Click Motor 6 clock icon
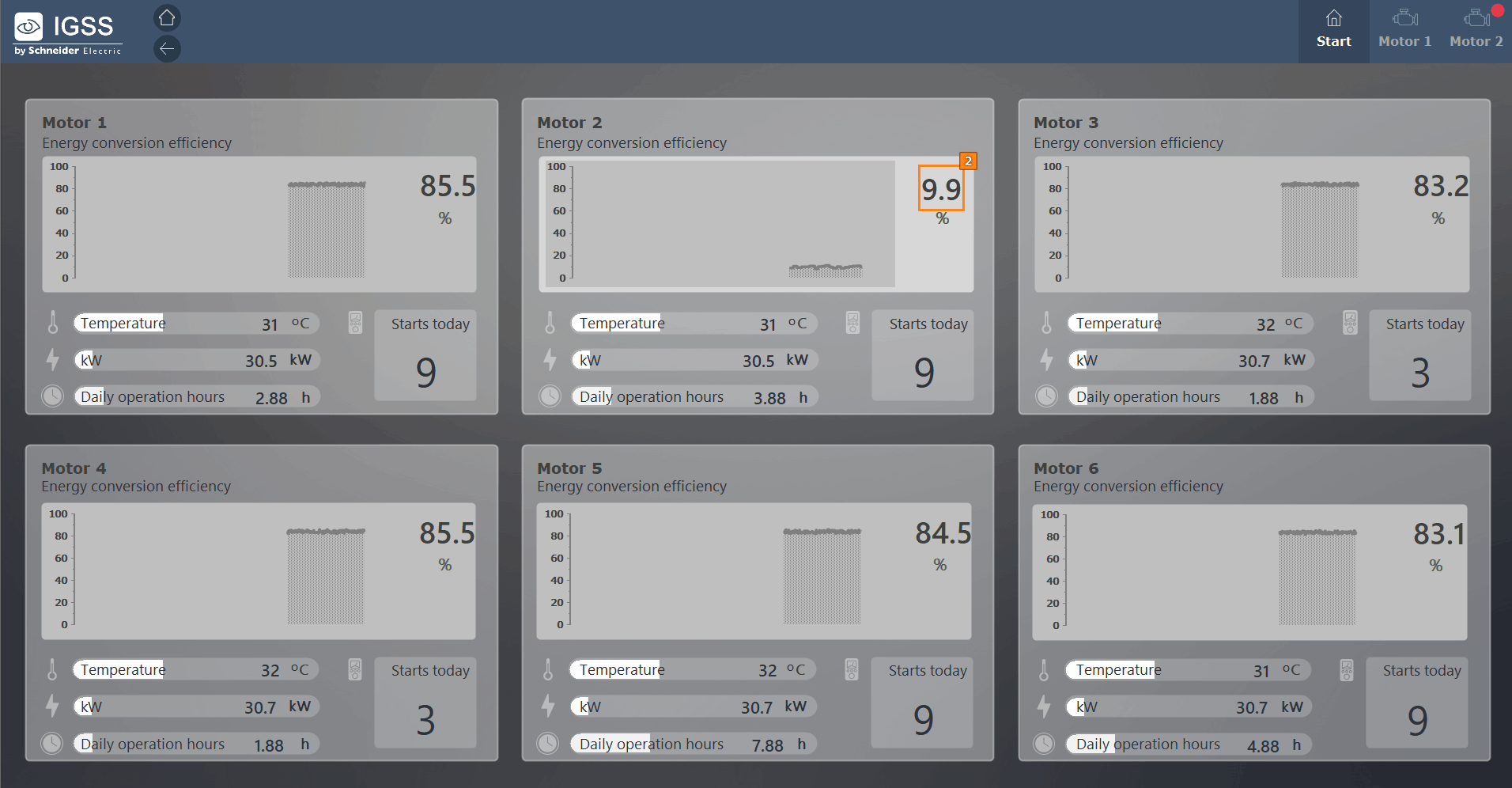The width and height of the screenshot is (1512, 788). click(x=1044, y=744)
